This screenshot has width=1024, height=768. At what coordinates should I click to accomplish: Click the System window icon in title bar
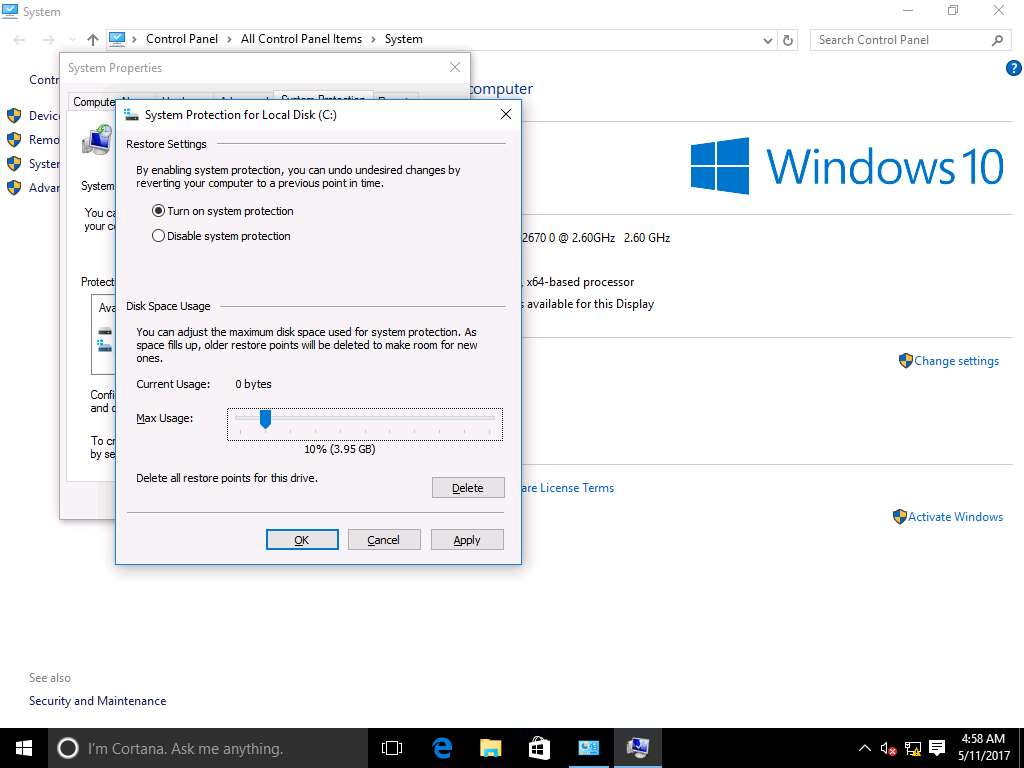(10, 11)
